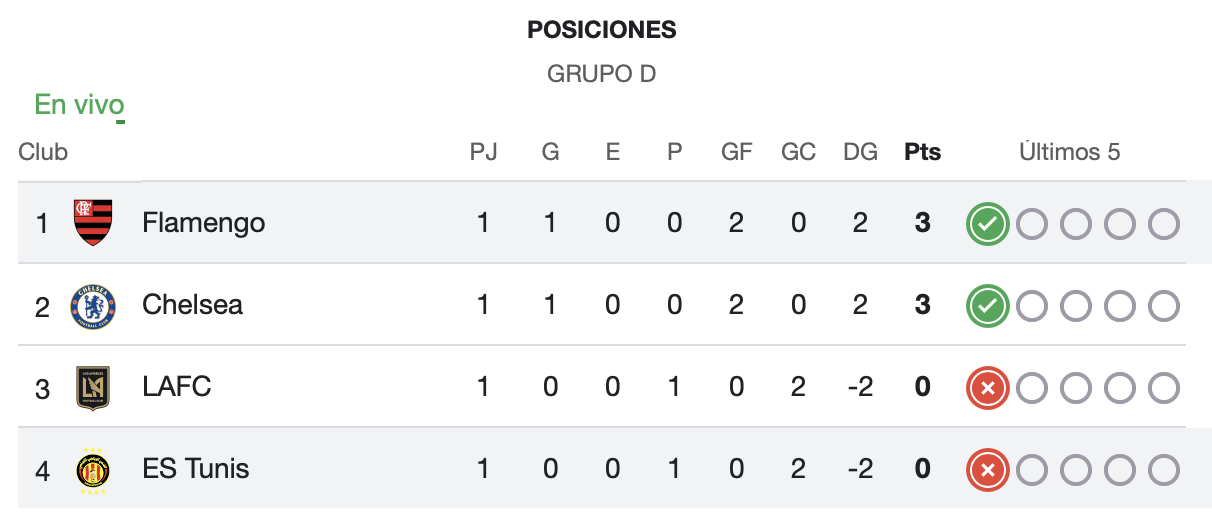The width and height of the screenshot is (1212, 514).
Task: Click LAFC's third empty match circle
Action: [x=1119, y=388]
